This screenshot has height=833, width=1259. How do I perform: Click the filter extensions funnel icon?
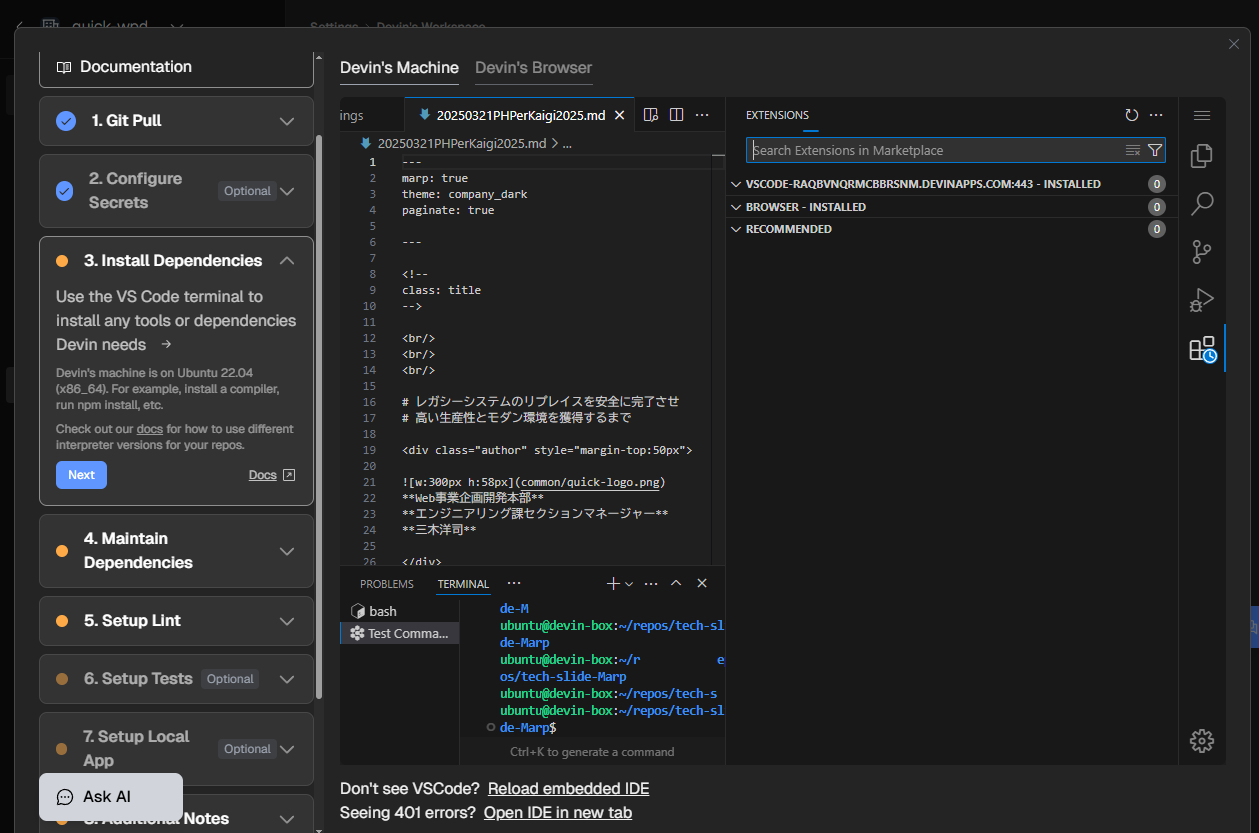coord(1155,150)
